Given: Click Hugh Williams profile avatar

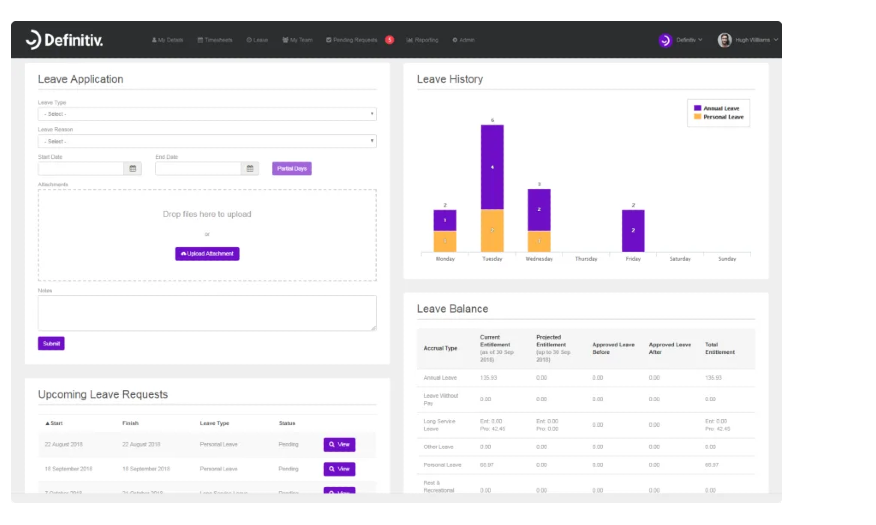Looking at the screenshot, I should [725, 40].
